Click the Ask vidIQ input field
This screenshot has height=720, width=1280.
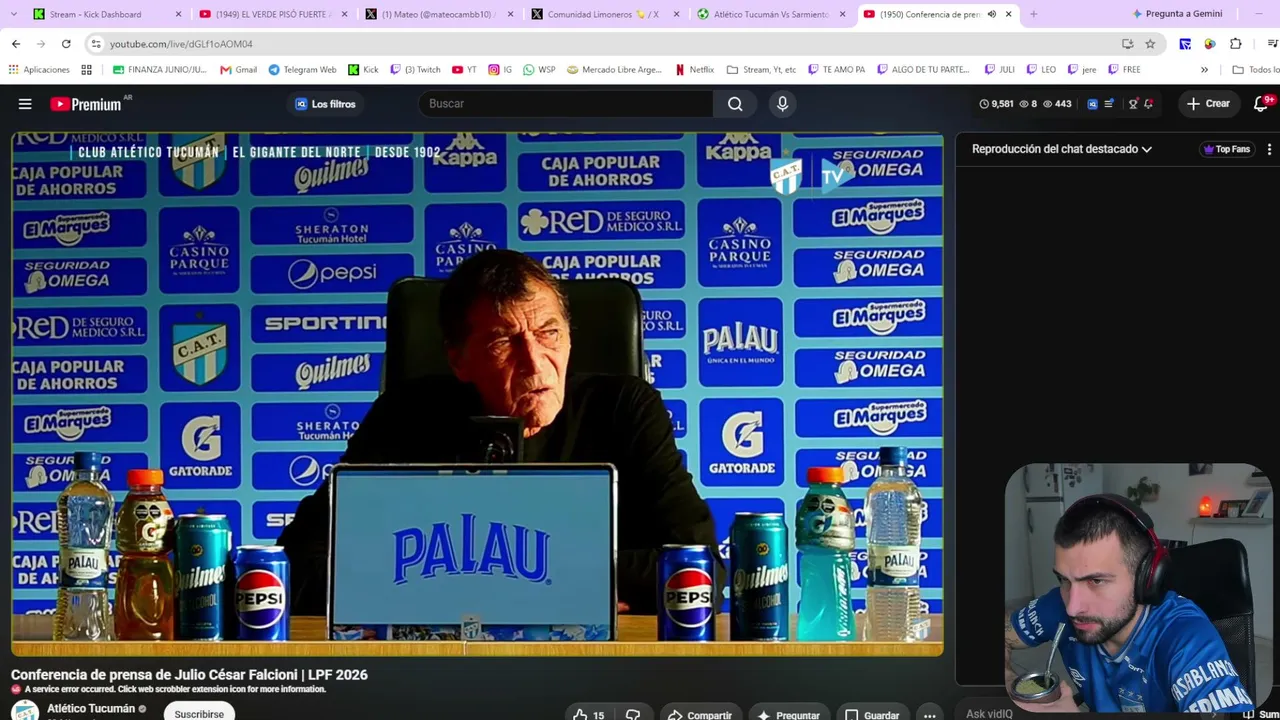(x=990, y=714)
